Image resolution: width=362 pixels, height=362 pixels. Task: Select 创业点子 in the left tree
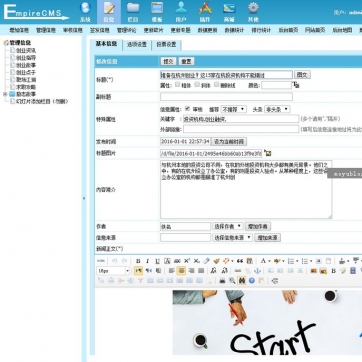point(26,72)
